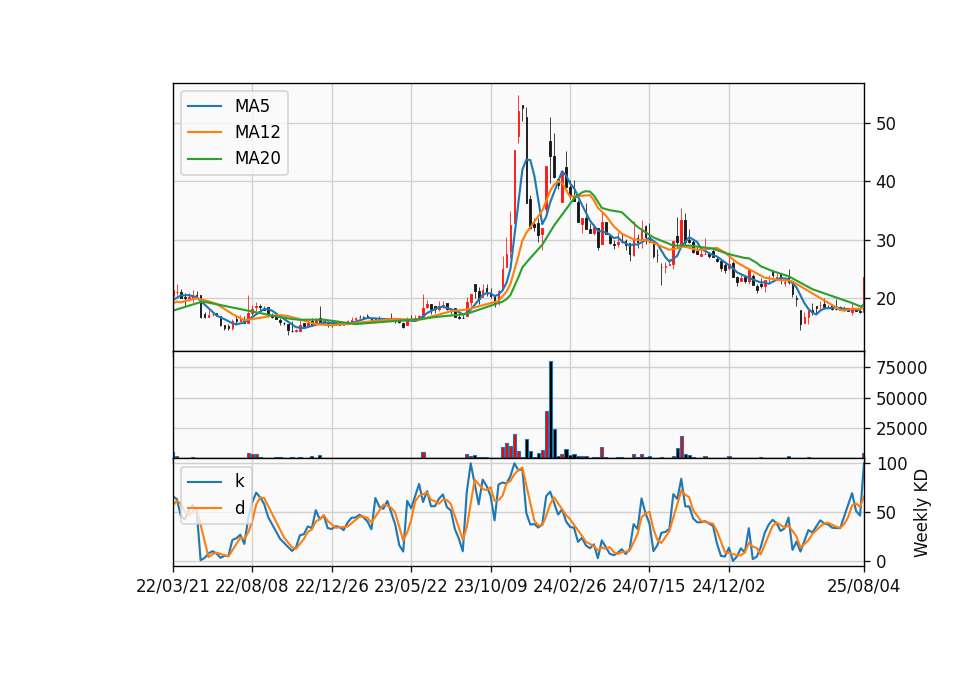
Task: Click the green MA20 legend line swatch
Action: coord(204,159)
